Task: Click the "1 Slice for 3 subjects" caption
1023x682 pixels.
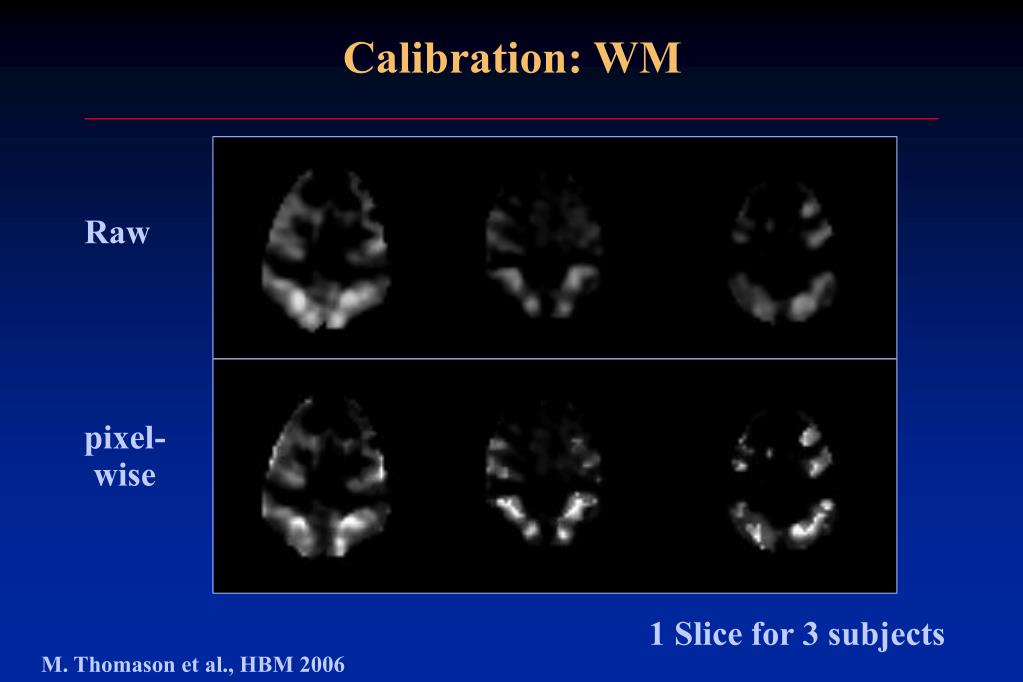Action: coord(797,634)
